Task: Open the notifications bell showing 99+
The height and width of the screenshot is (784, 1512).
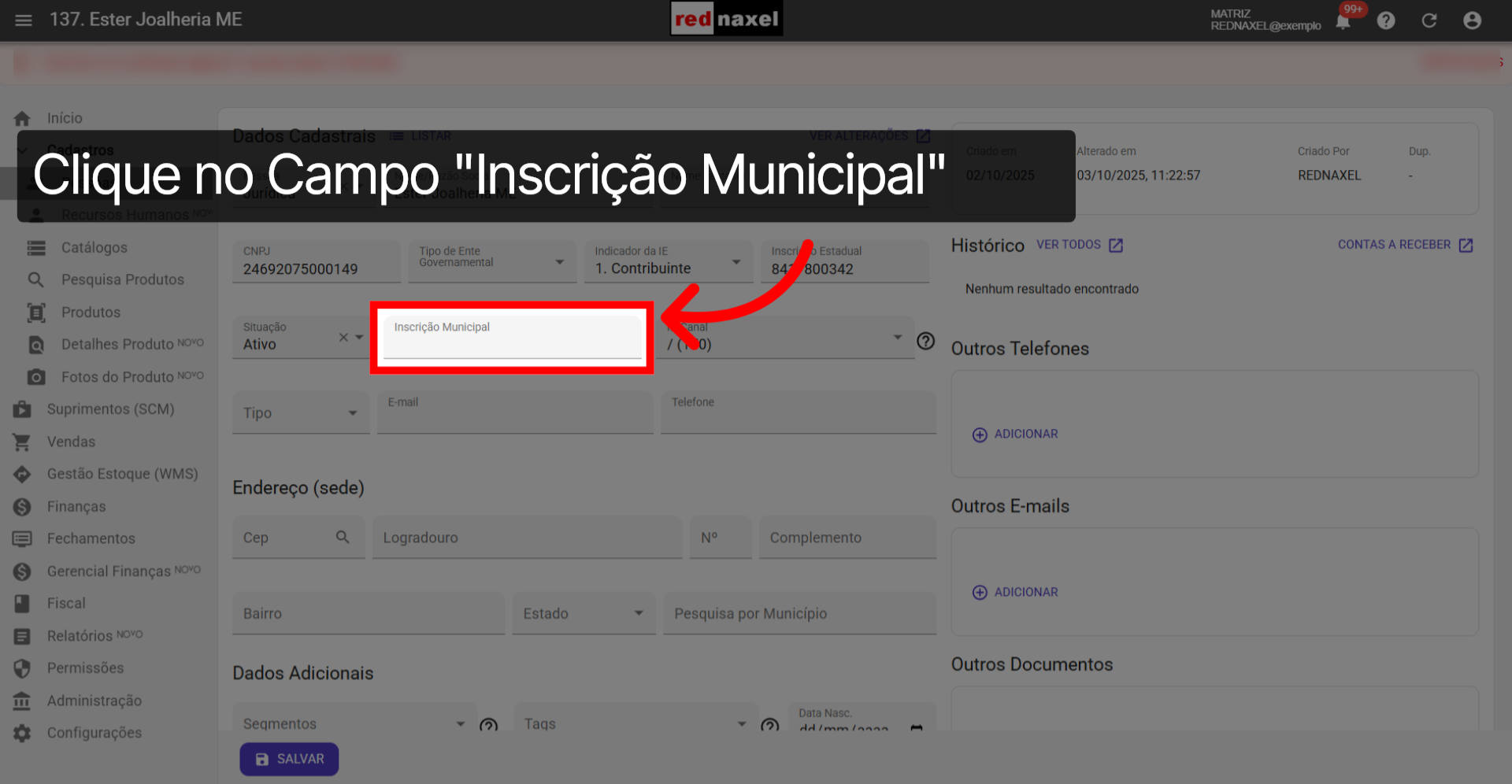Action: (x=1344, y=20)
